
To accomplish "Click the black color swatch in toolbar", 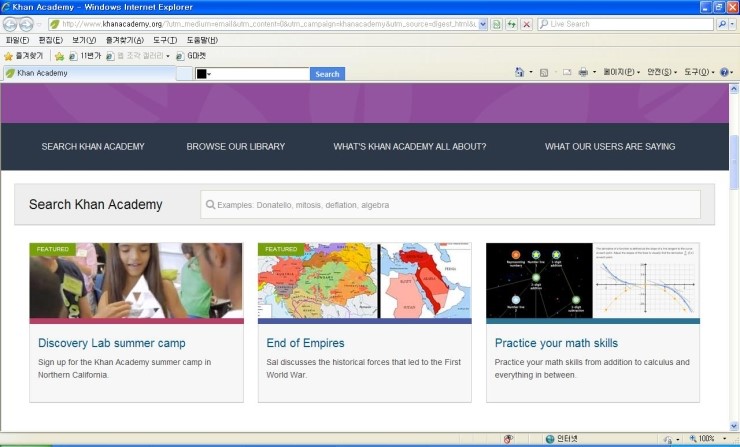I will pos(201,74).
